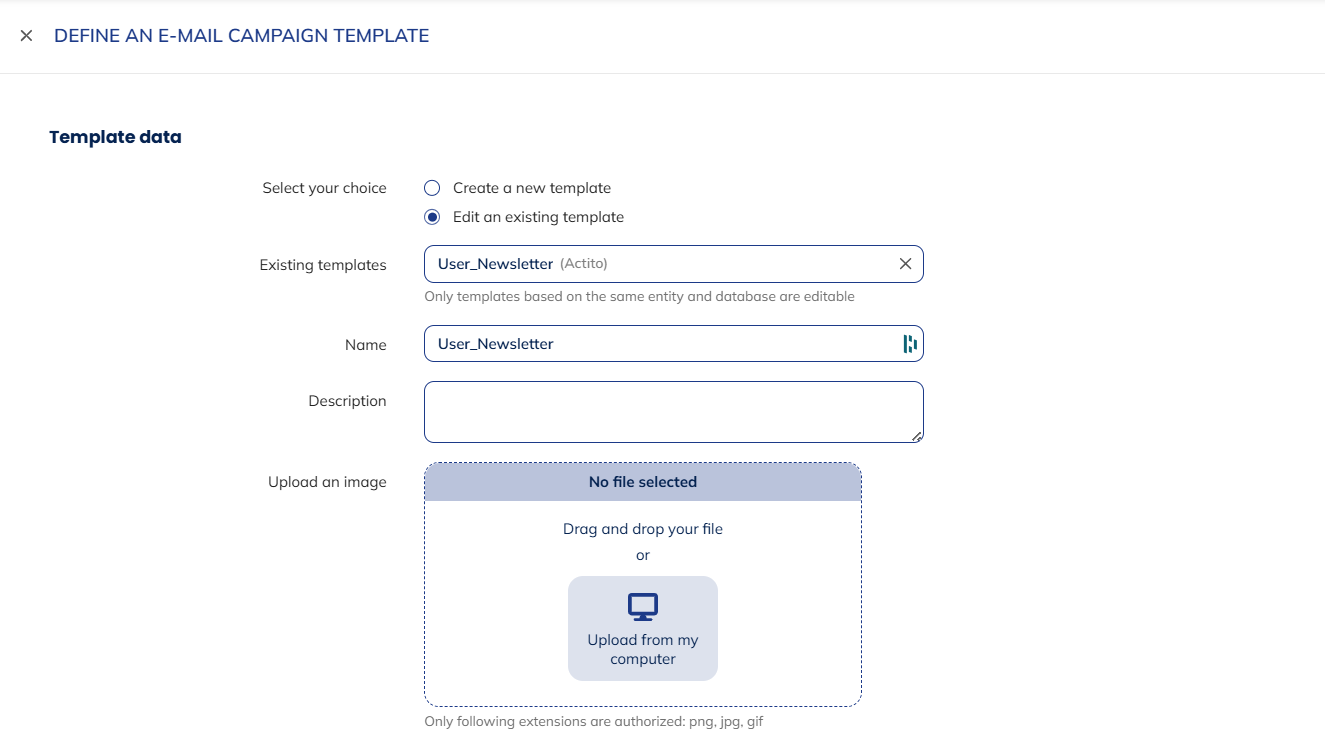Click the password manager icon in Name field
1325x747 pixels.
point(909,344)
